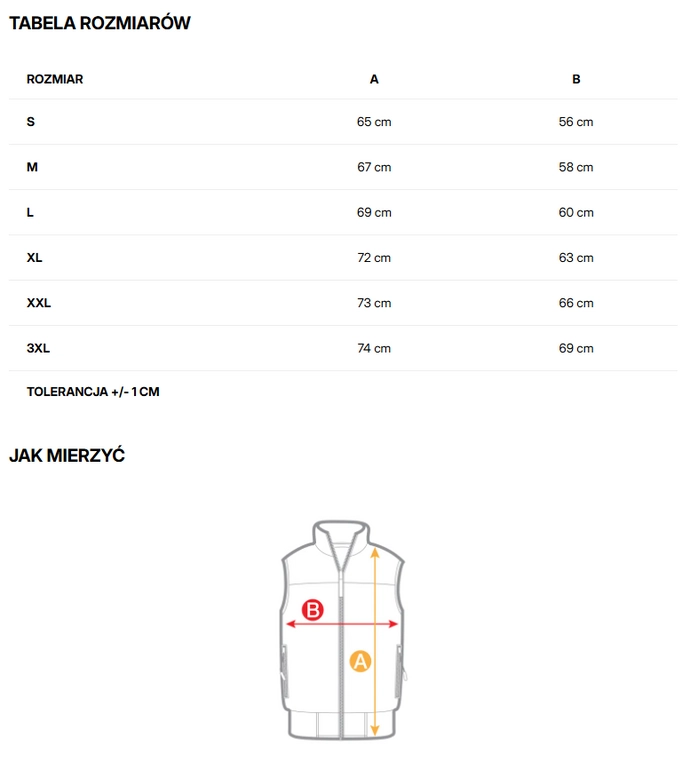Click the 56 cm value for size S

(576, 122)
